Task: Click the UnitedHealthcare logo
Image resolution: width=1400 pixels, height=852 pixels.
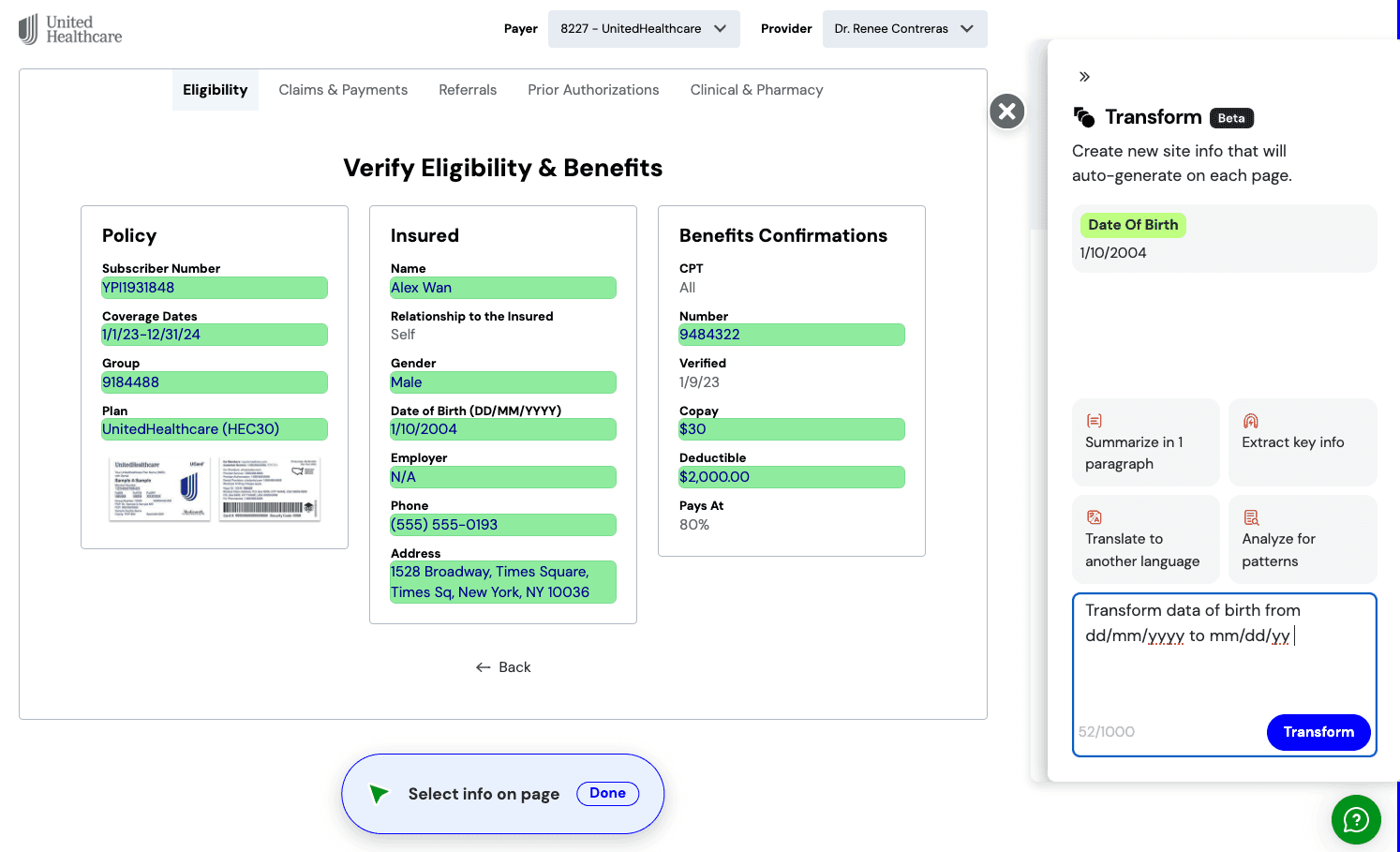Action: 70,29
